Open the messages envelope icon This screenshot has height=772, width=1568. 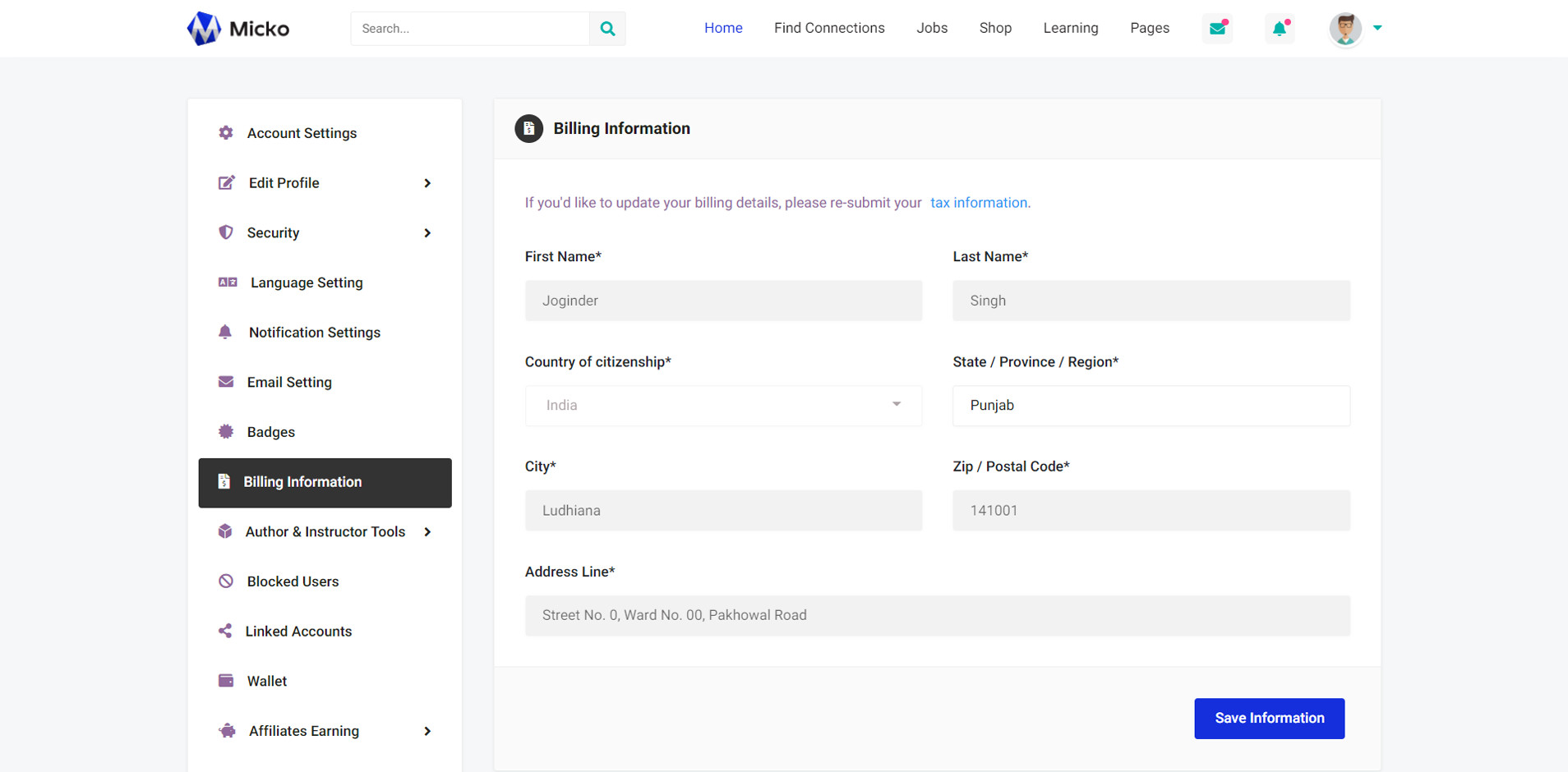pyautogui.click(x=1217, y=29)
